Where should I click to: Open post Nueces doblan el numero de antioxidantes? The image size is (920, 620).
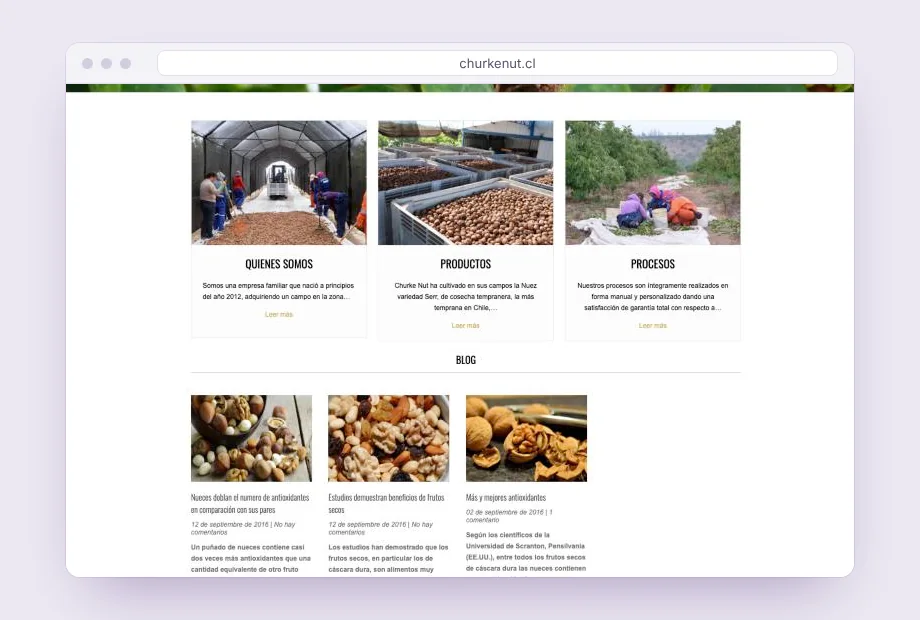pyautogui.click(x=250, y=503)
